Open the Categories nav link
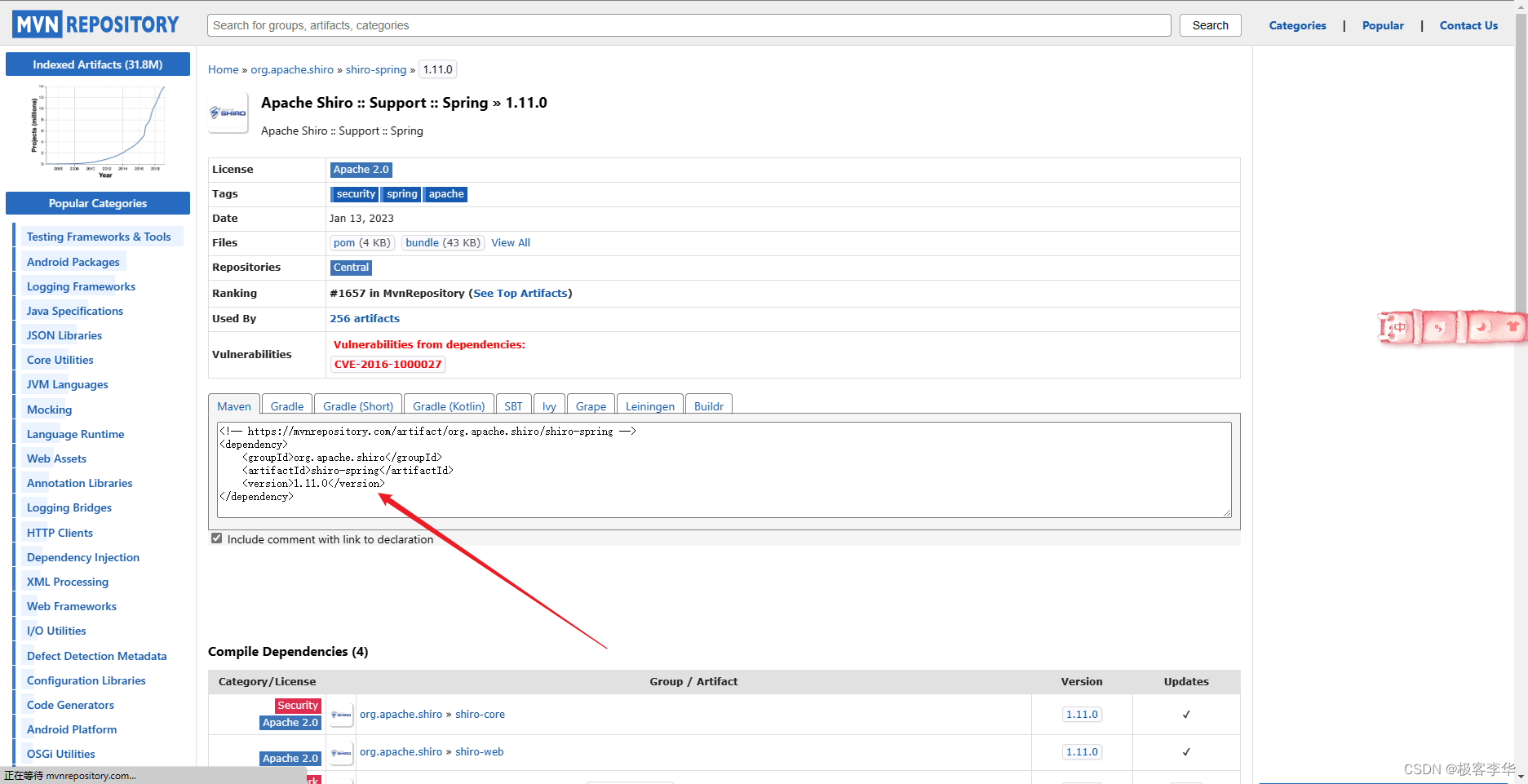1528x784 pixels. (x=1298, y=25)
